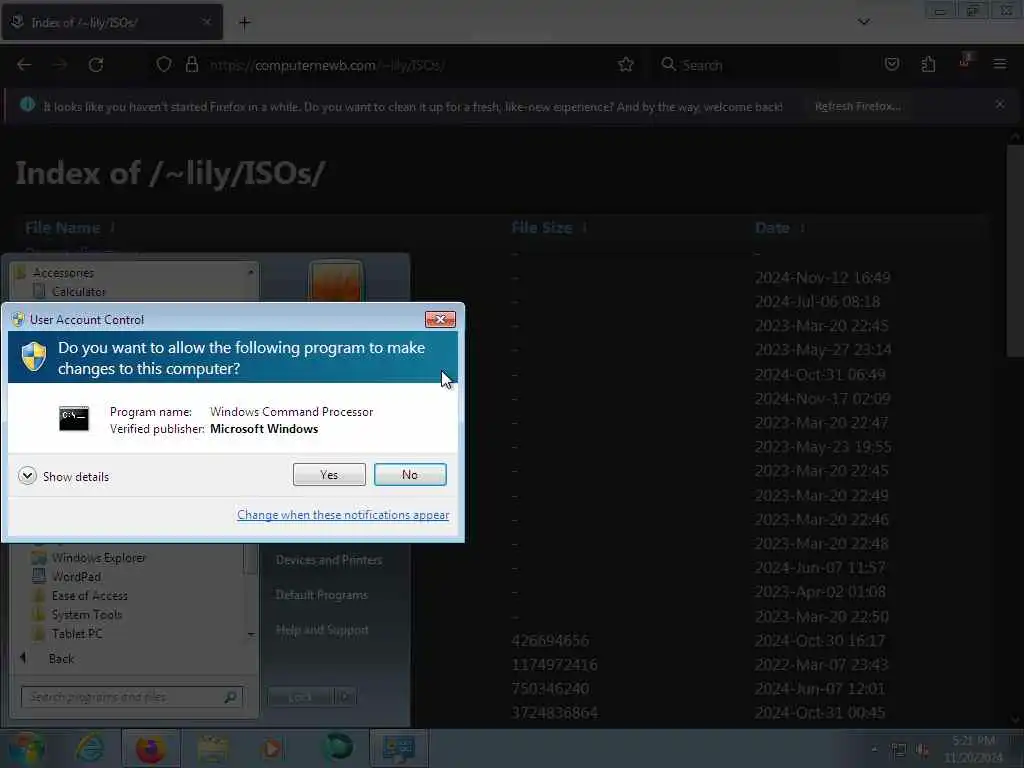The height and width of the screenshot is (768, 1024).
Task: Click Firefox back arrow button
Action: (x=24, y=65)
